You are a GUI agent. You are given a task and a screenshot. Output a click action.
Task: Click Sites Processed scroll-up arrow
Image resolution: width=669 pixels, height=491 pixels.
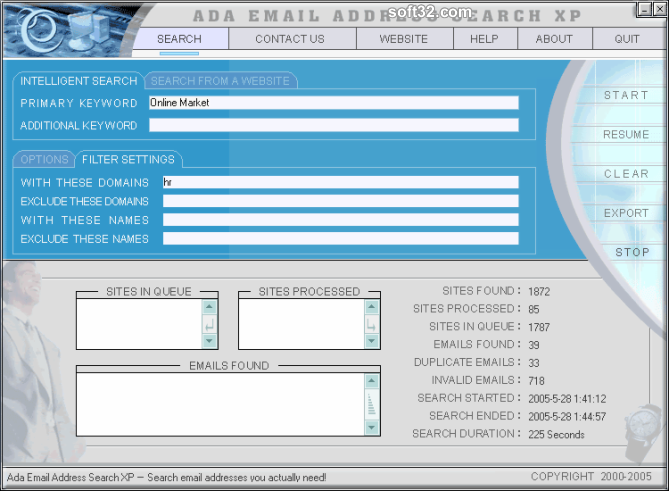[372, 306]
